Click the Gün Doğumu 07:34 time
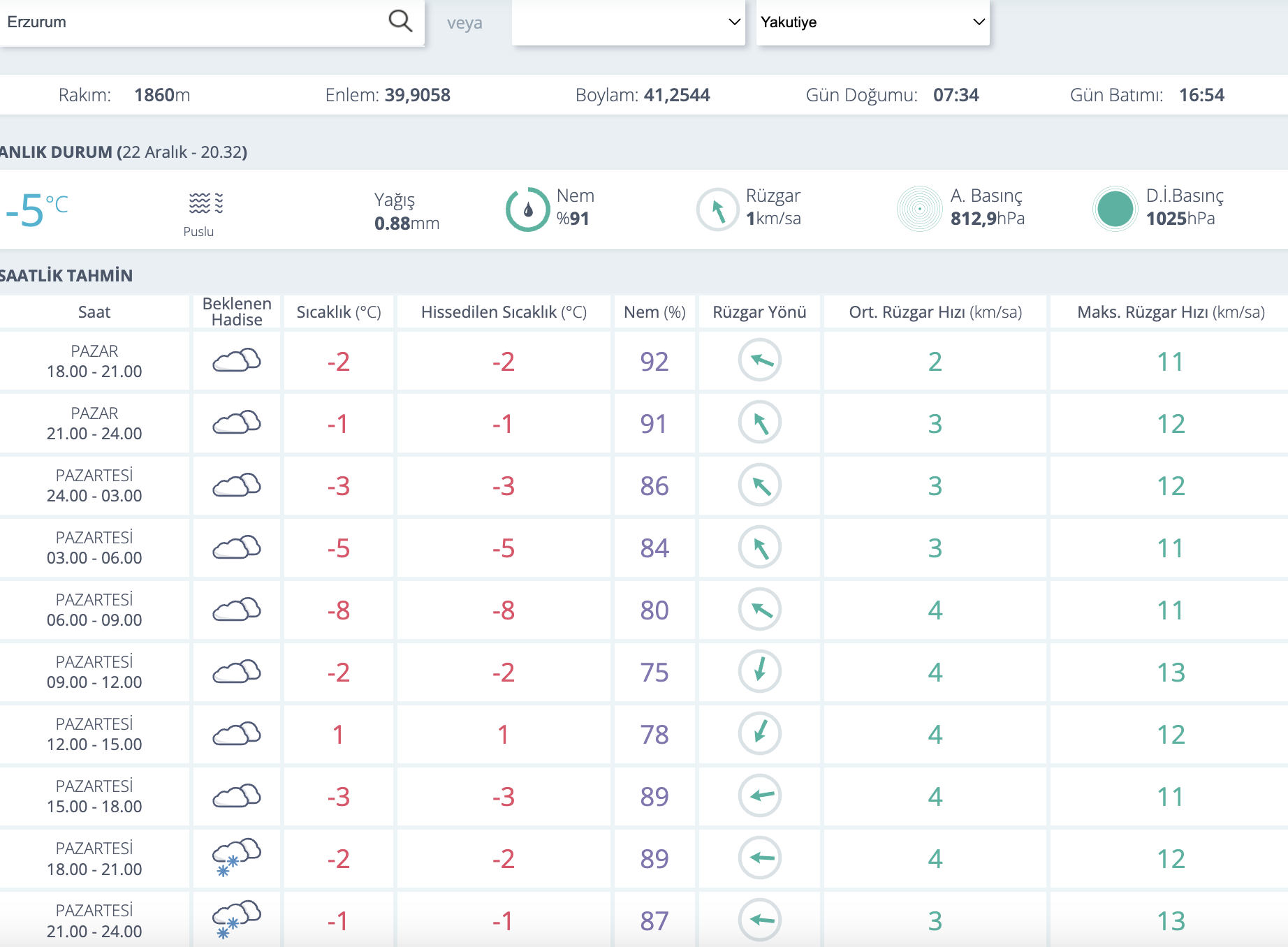Viewport: 1288px width, 947px height. (x=956, y=95)
